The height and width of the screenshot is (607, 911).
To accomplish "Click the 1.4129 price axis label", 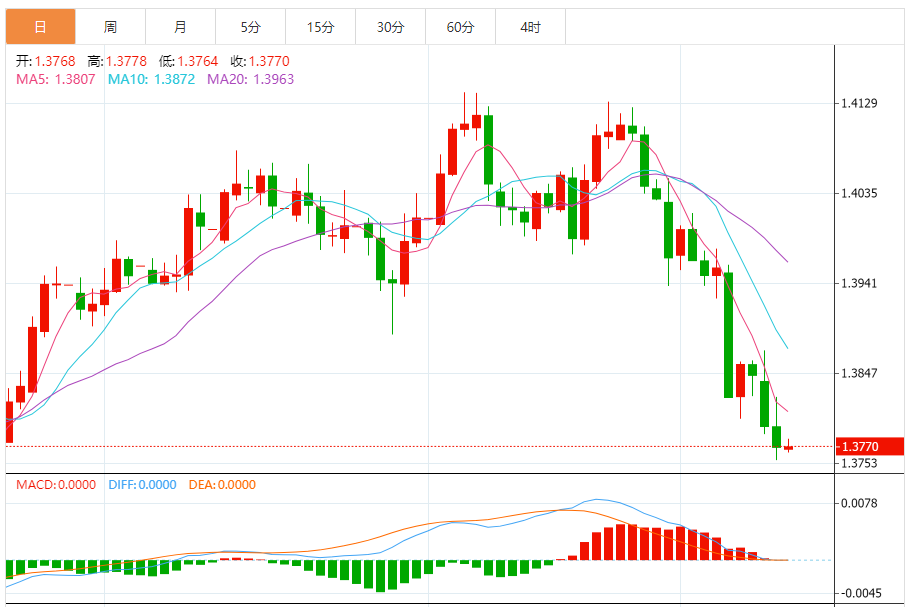I will 860,103.
